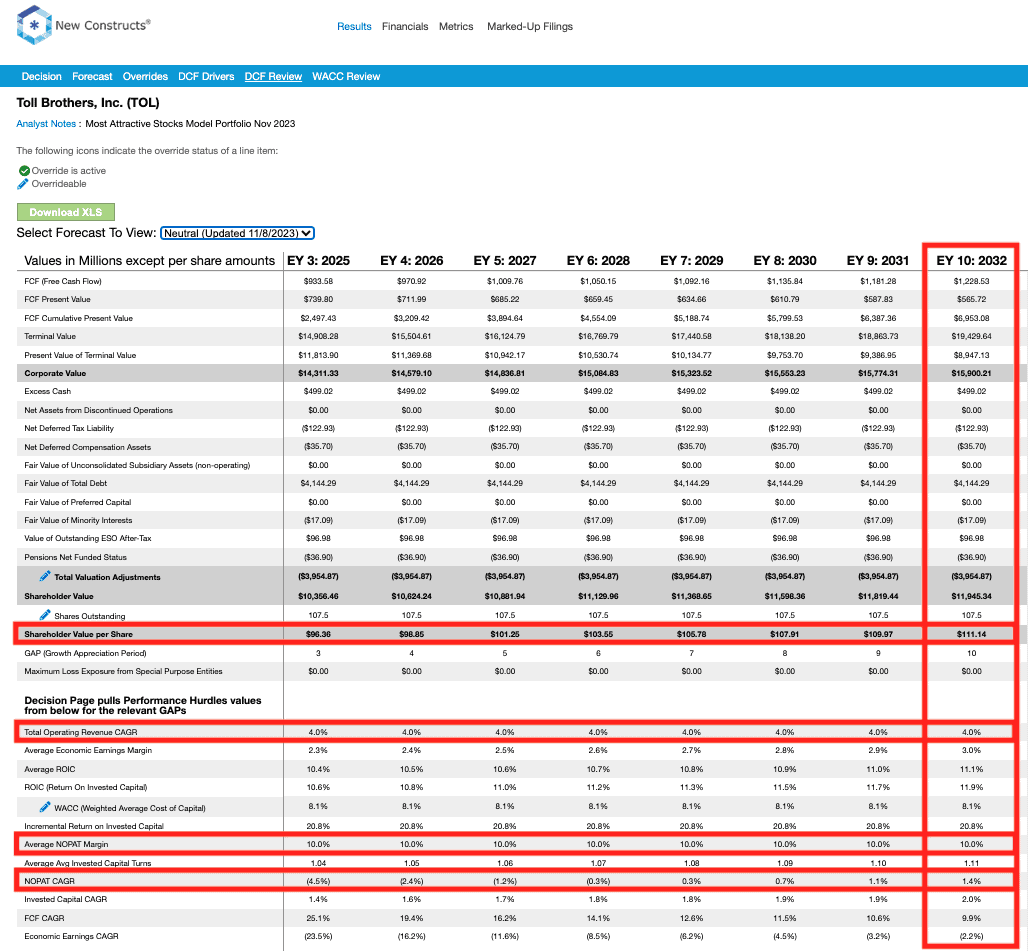Click the EY 10: 2032 column header
This screenshot has width=1028, height=951.
point(972,260)
